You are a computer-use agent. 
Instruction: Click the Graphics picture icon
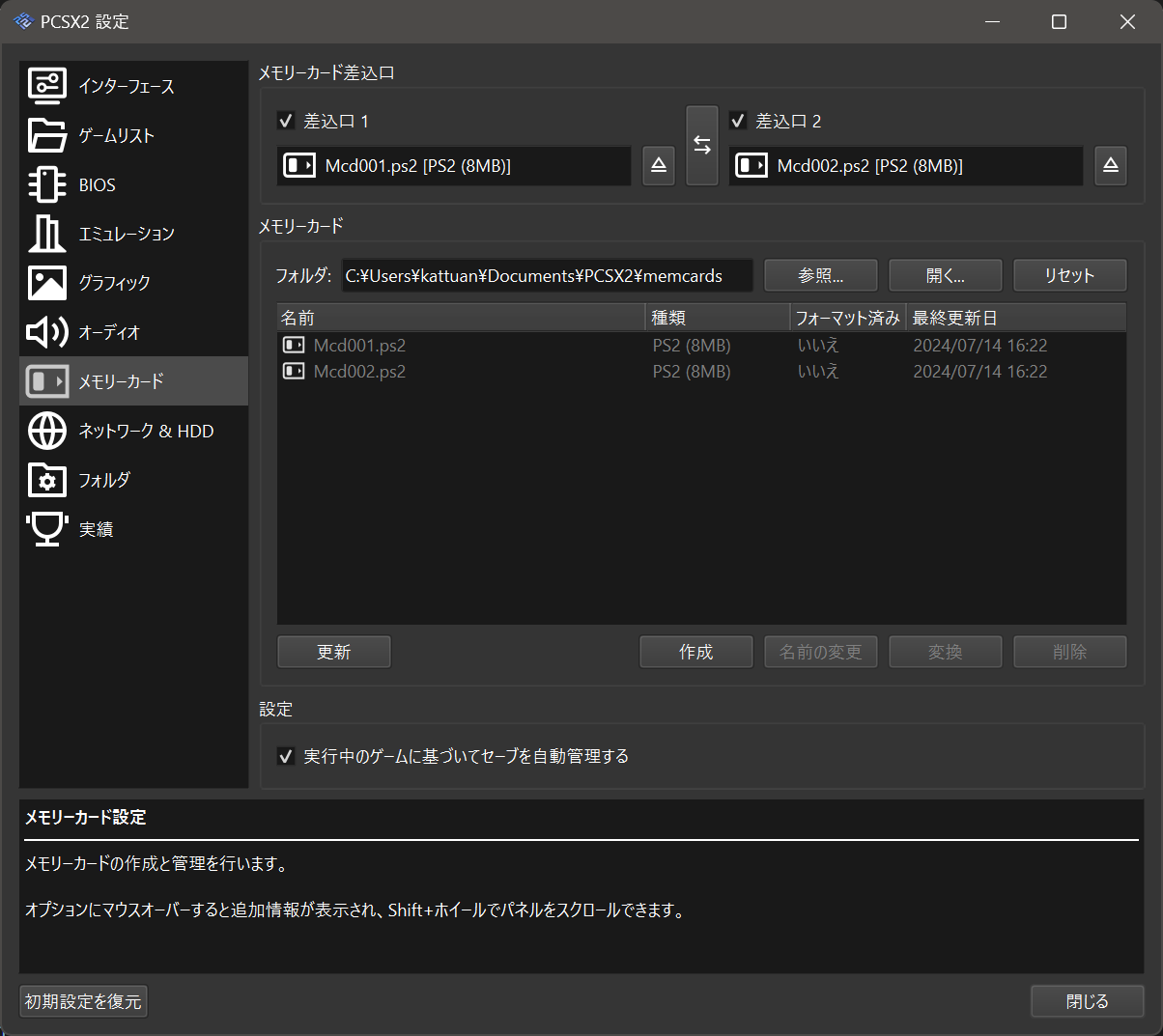(46, 283)
